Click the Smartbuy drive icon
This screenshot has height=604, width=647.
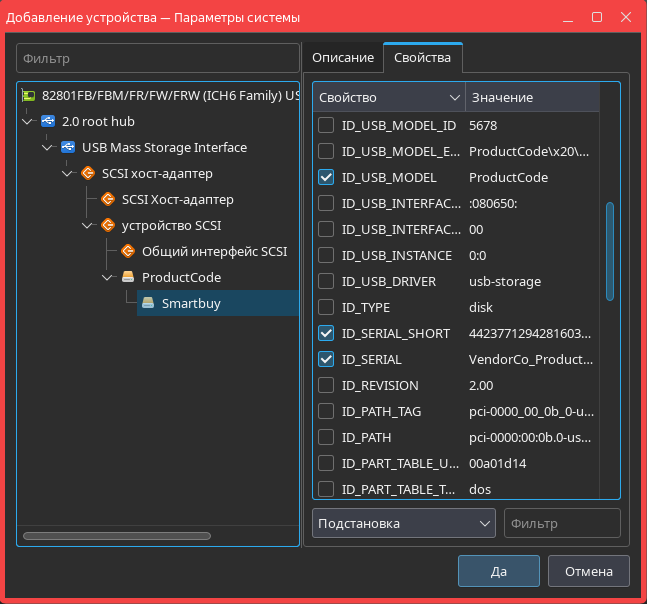[x=148, y=303]
